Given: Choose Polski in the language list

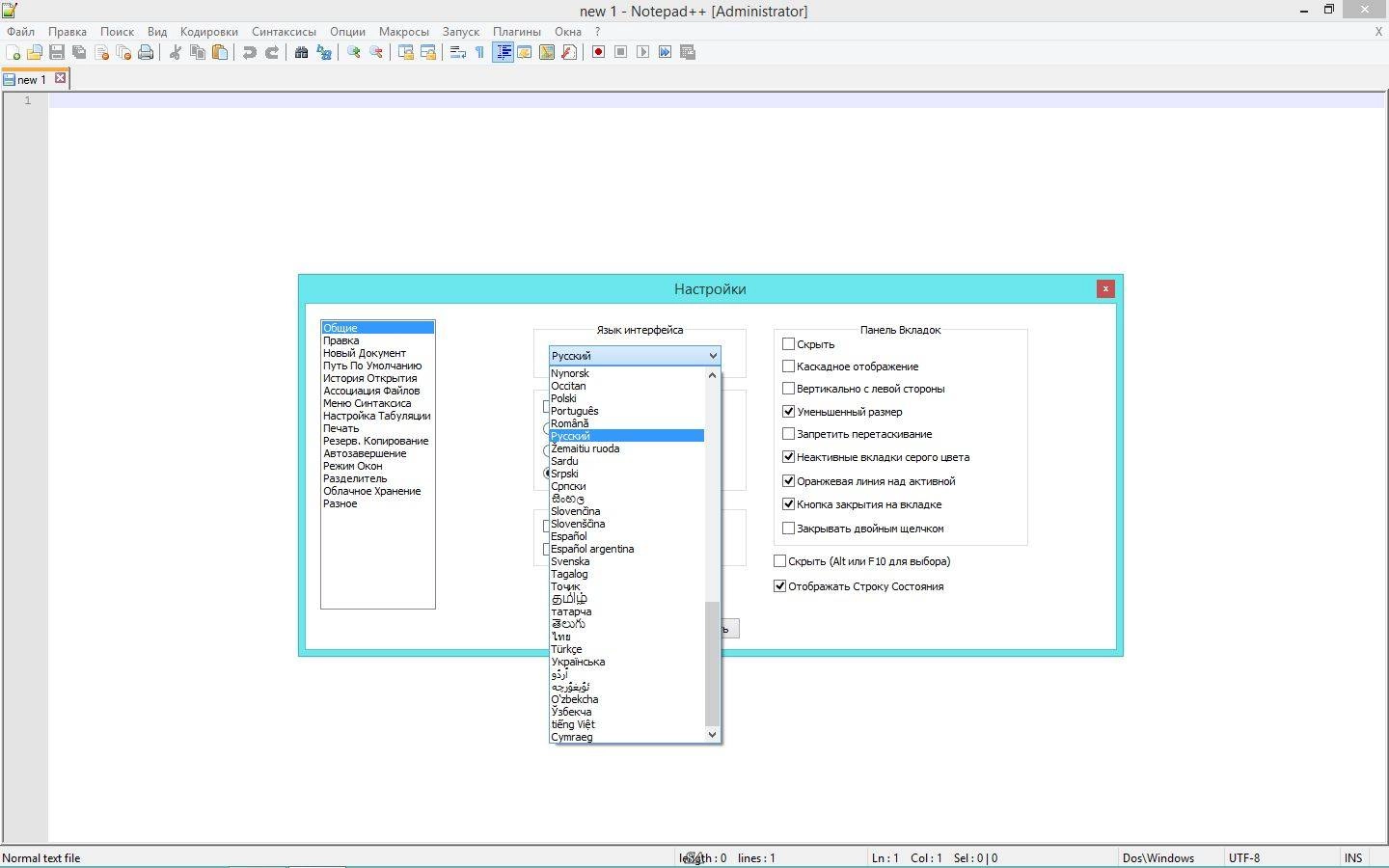Looking at the screenshot, I should [627, 398].
